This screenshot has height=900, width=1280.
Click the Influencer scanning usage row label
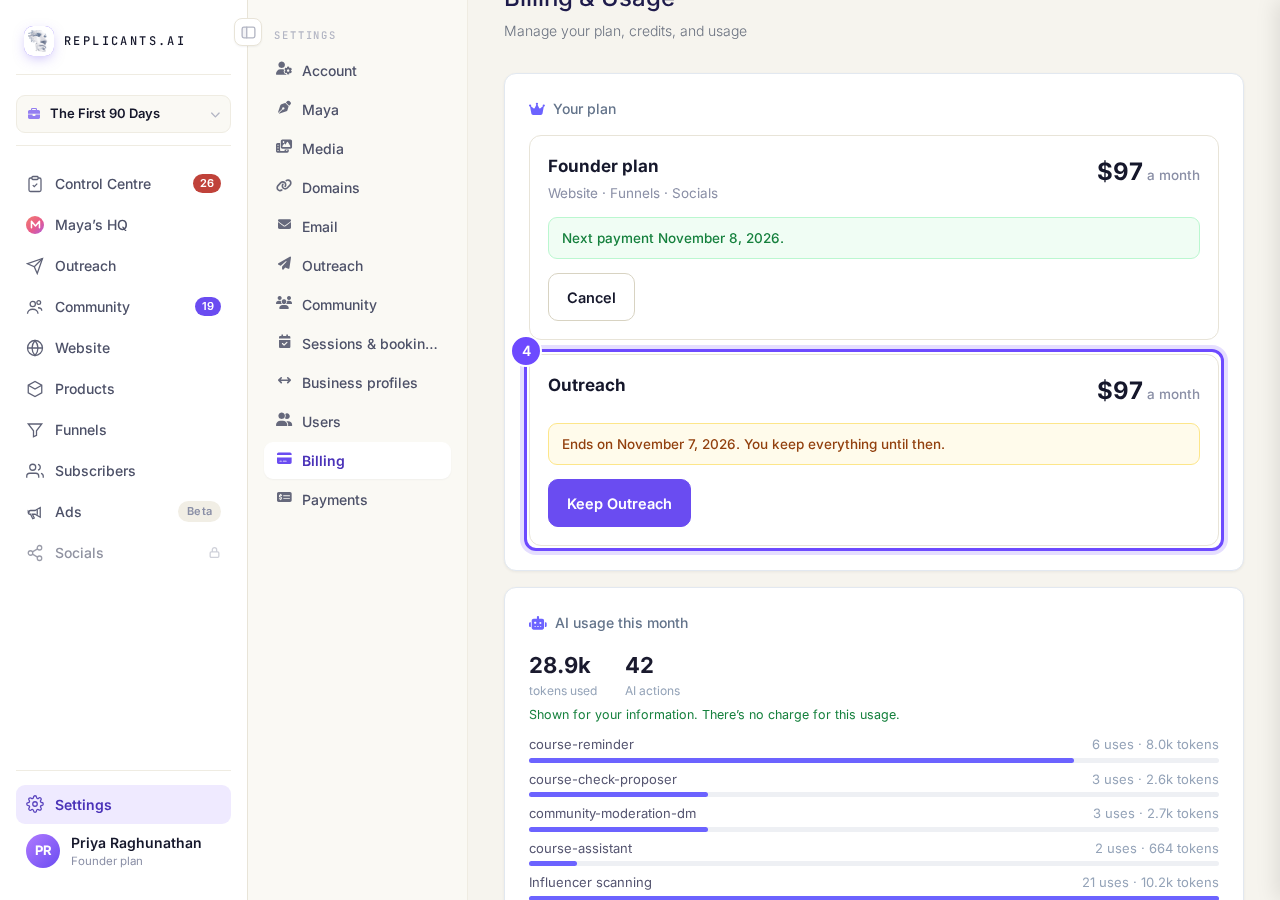point(590,882)
